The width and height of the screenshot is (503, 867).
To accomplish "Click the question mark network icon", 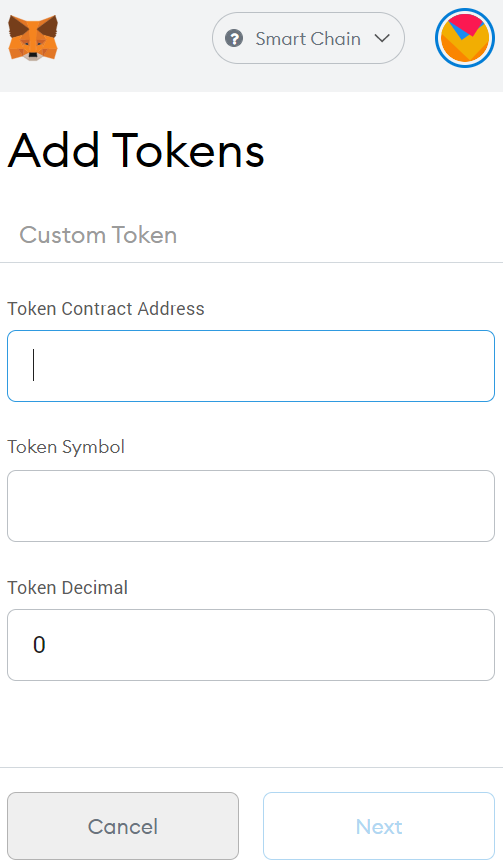I will (x=234, y=39).
